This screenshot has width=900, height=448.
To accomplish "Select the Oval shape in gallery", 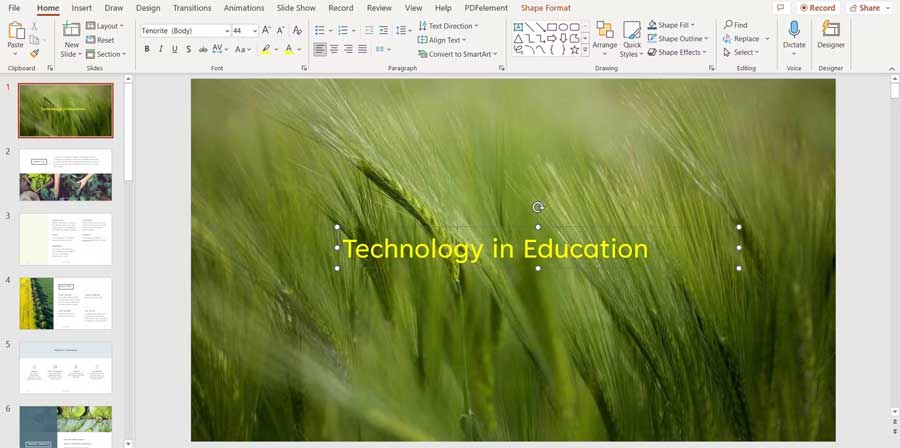I will coord(563,27).
